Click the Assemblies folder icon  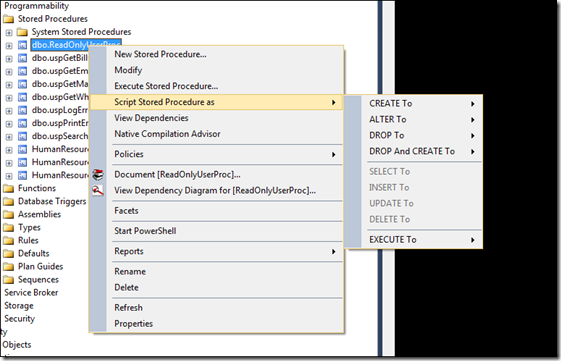(x=8, y=215)
